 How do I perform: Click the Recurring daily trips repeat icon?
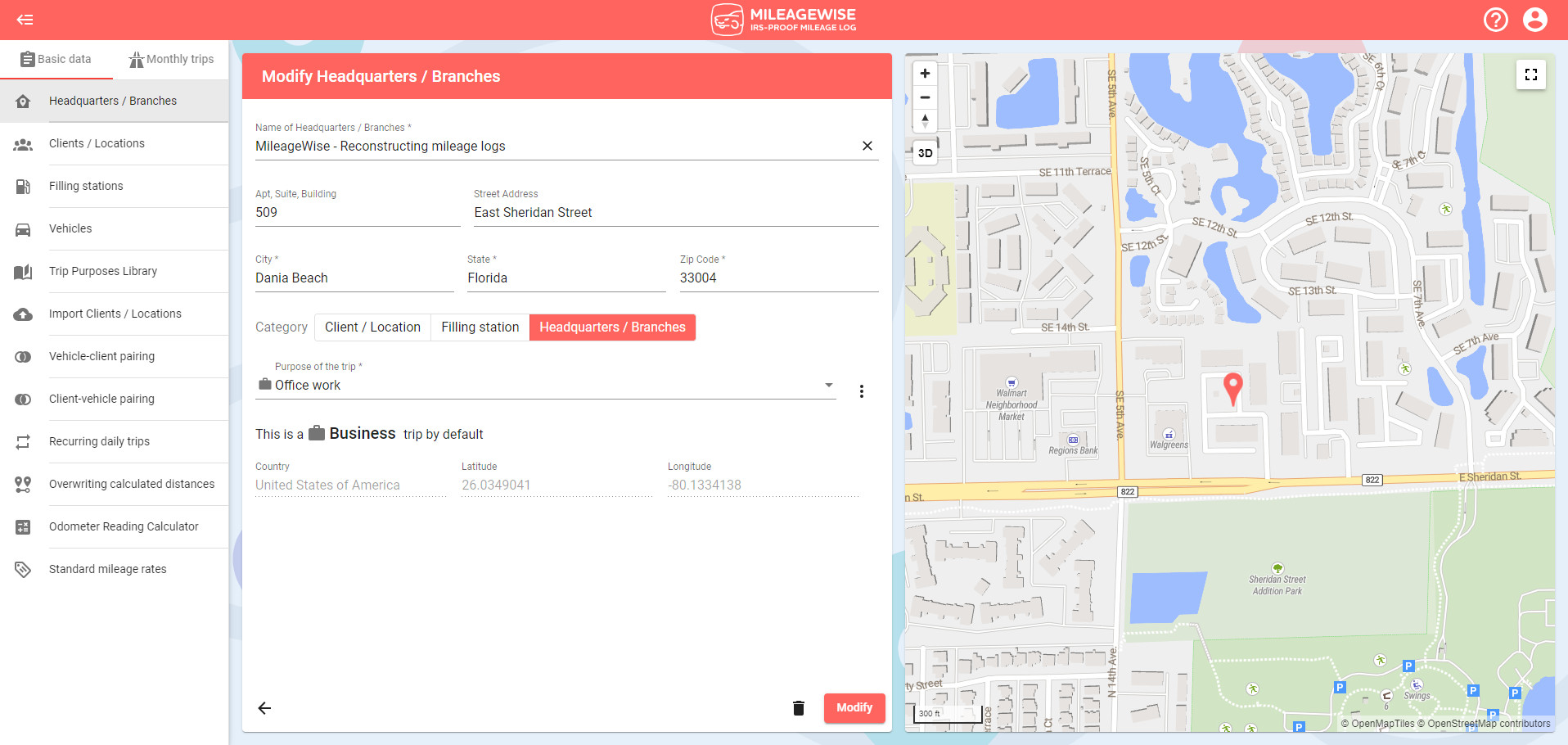23,442
